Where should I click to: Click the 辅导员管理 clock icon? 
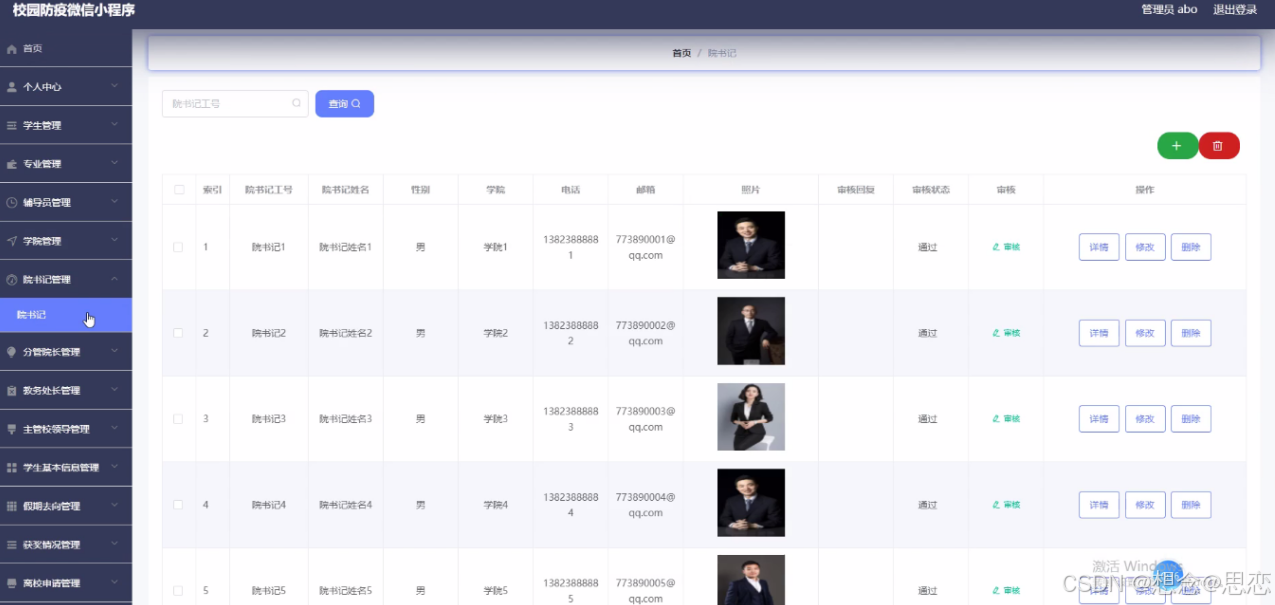coord(12,203)
